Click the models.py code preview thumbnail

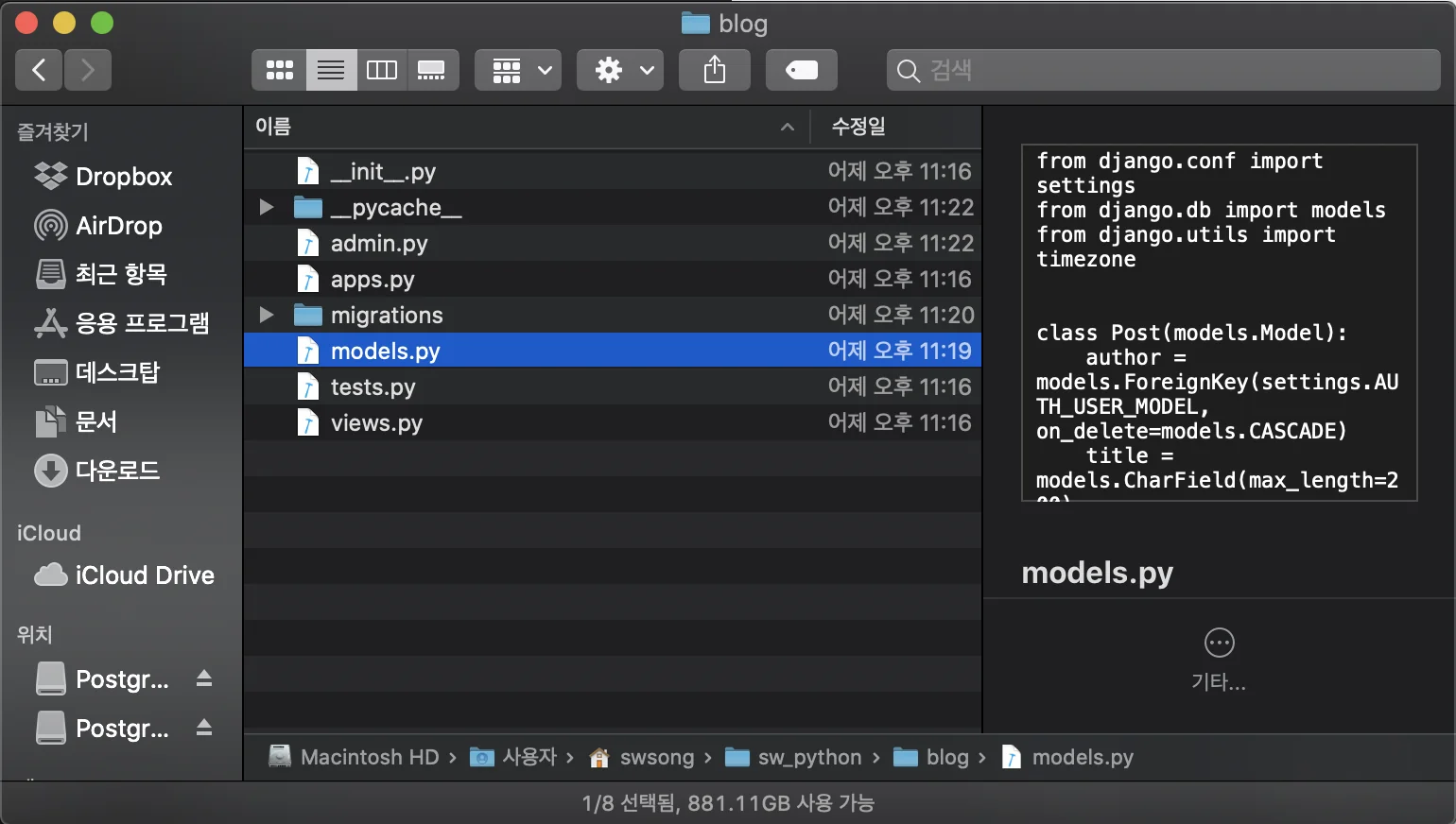coord(1219,322)
